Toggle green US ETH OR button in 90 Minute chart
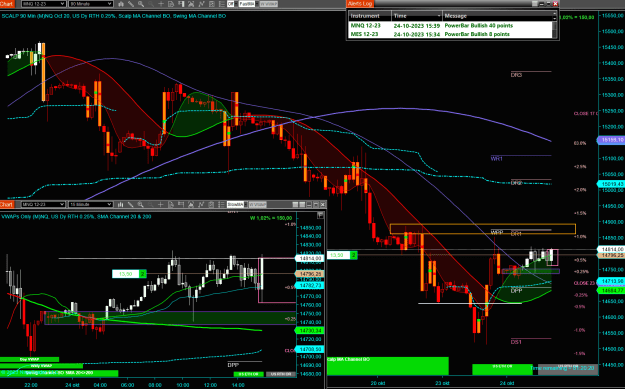 point(502,369)
